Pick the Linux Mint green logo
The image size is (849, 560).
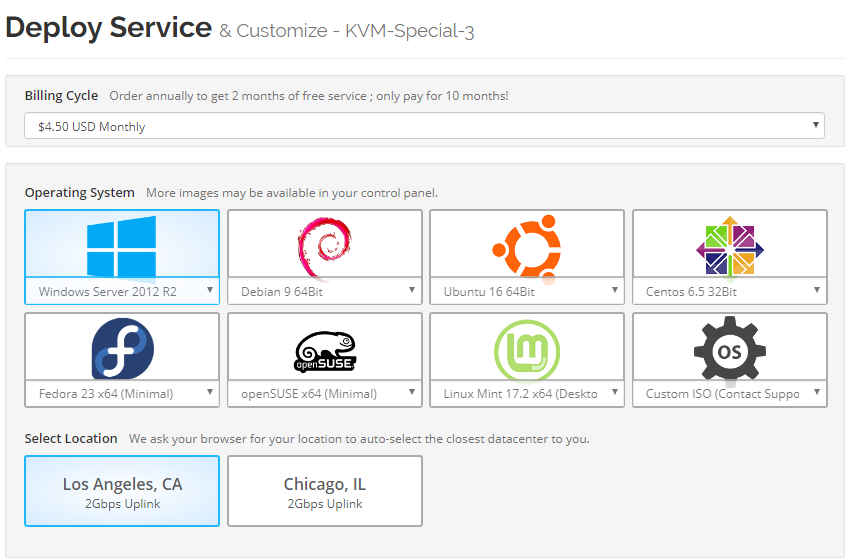pyautogui.click(x=526, y=348)
